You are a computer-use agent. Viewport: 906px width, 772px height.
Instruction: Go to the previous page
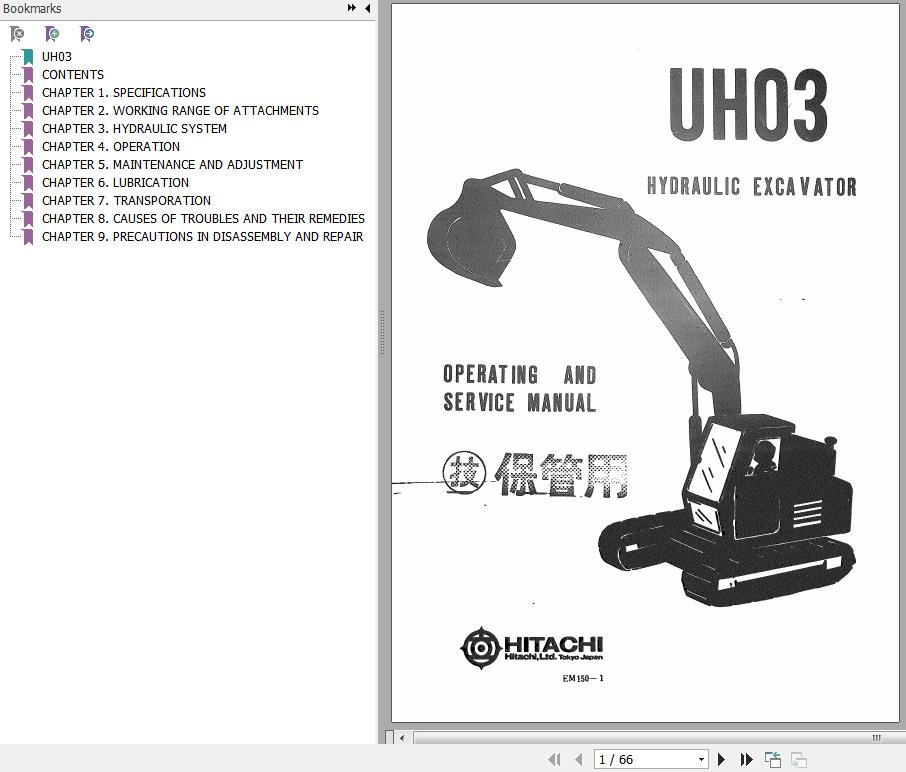pos(579,759)
